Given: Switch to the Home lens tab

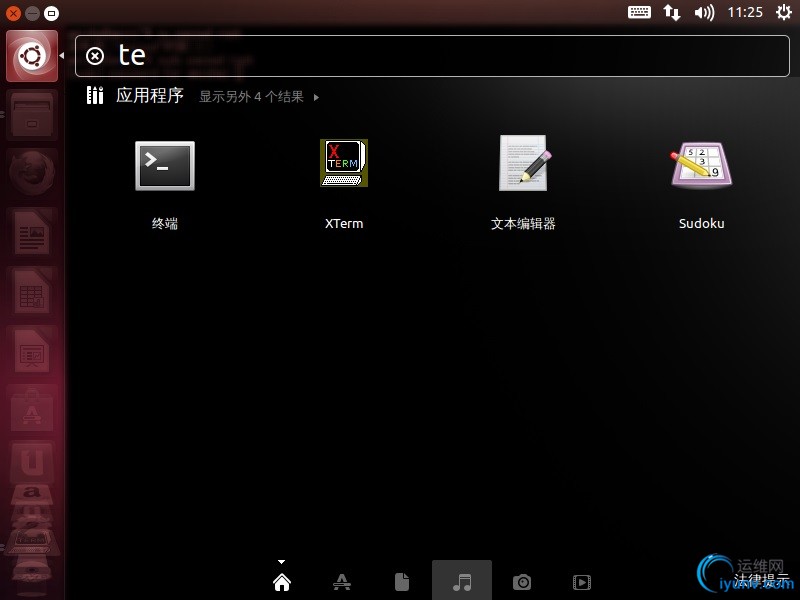Looking at the screenshot, I should [282, 582].
